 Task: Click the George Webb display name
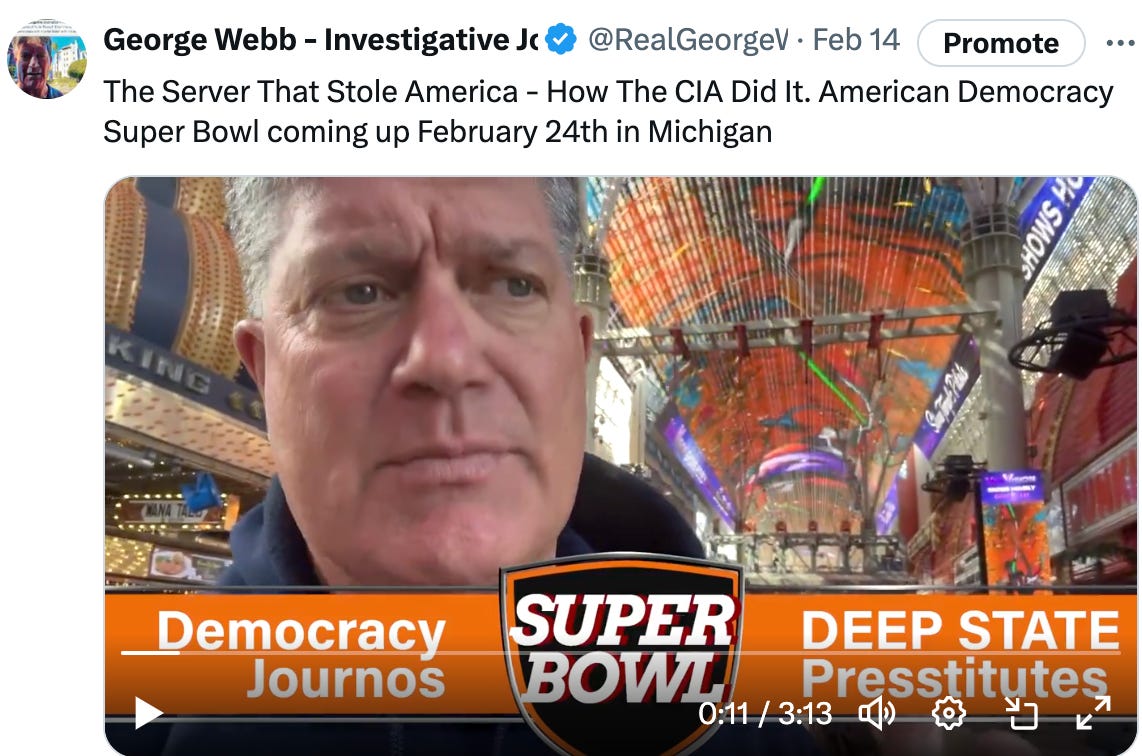point(320,39)
